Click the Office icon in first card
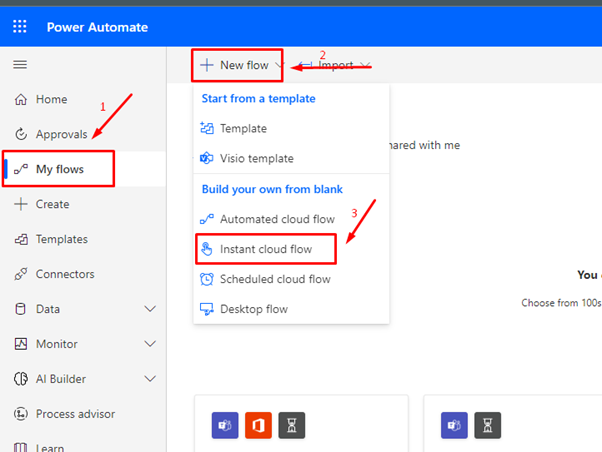Image resolution: width=602 pixels, height=452 pixels. click(258, 426)
